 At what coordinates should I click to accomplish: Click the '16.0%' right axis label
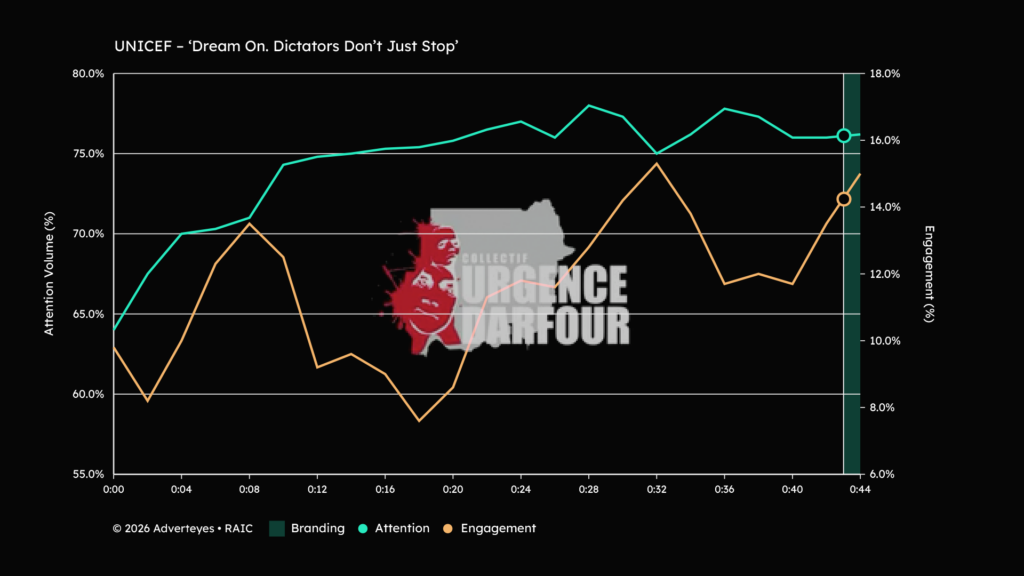[885, 140]
